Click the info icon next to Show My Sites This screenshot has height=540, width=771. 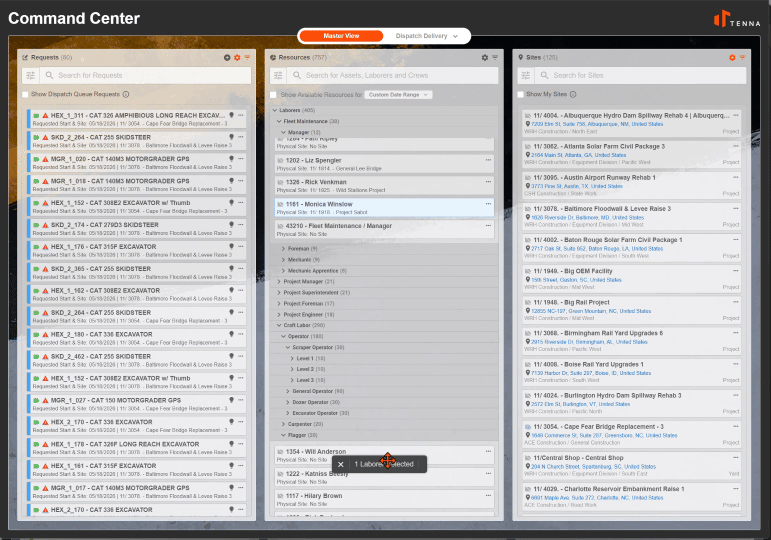(573, 94)
